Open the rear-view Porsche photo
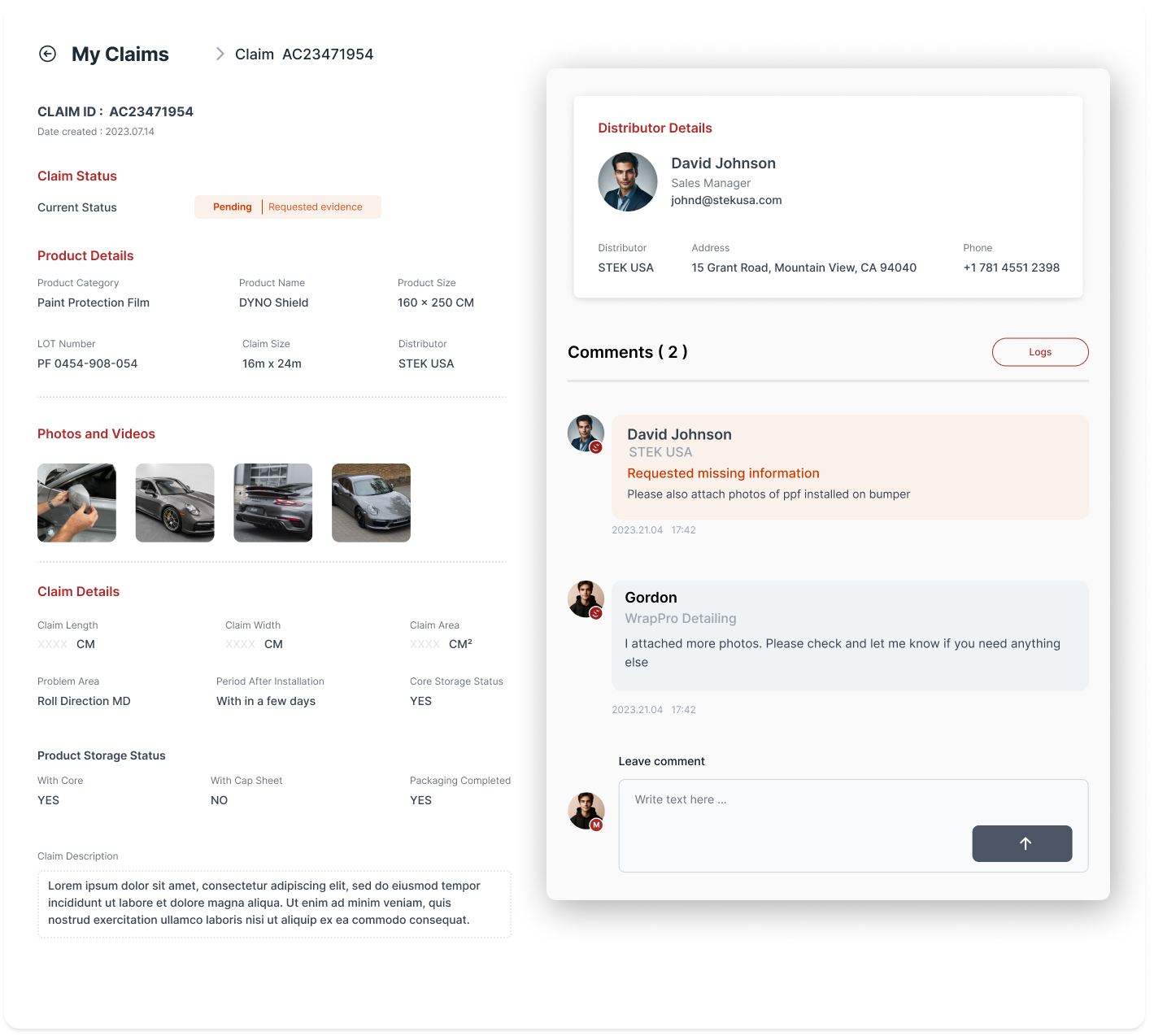 (x=272, y=503)
